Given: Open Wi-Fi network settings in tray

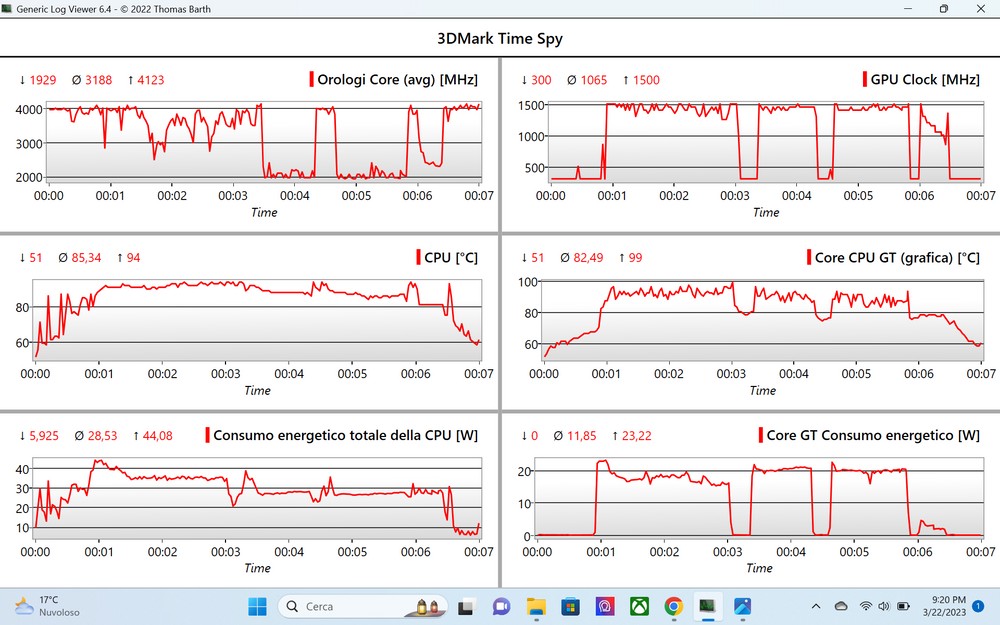Looking at the screenshot, I should click(865, 606).
